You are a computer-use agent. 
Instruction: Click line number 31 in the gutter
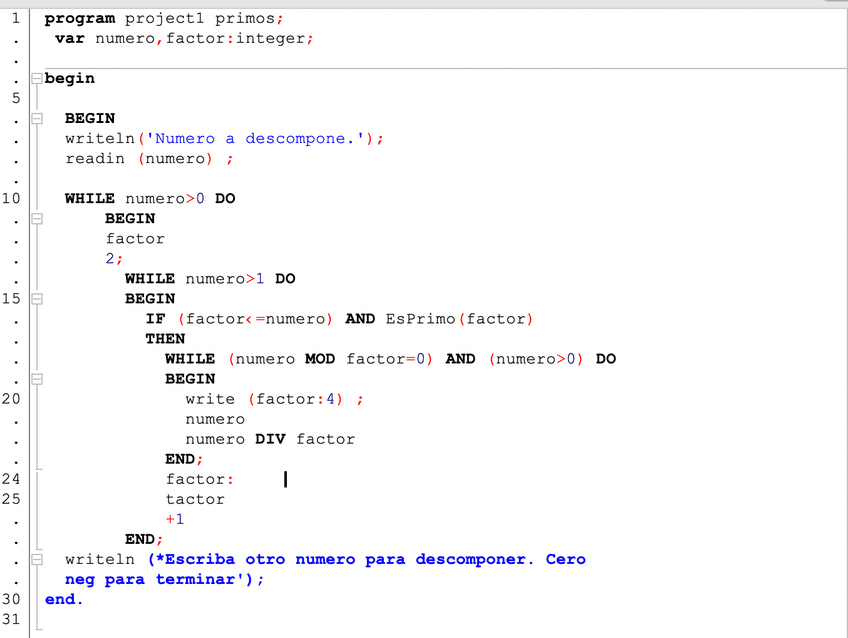(x=12, y=619)
